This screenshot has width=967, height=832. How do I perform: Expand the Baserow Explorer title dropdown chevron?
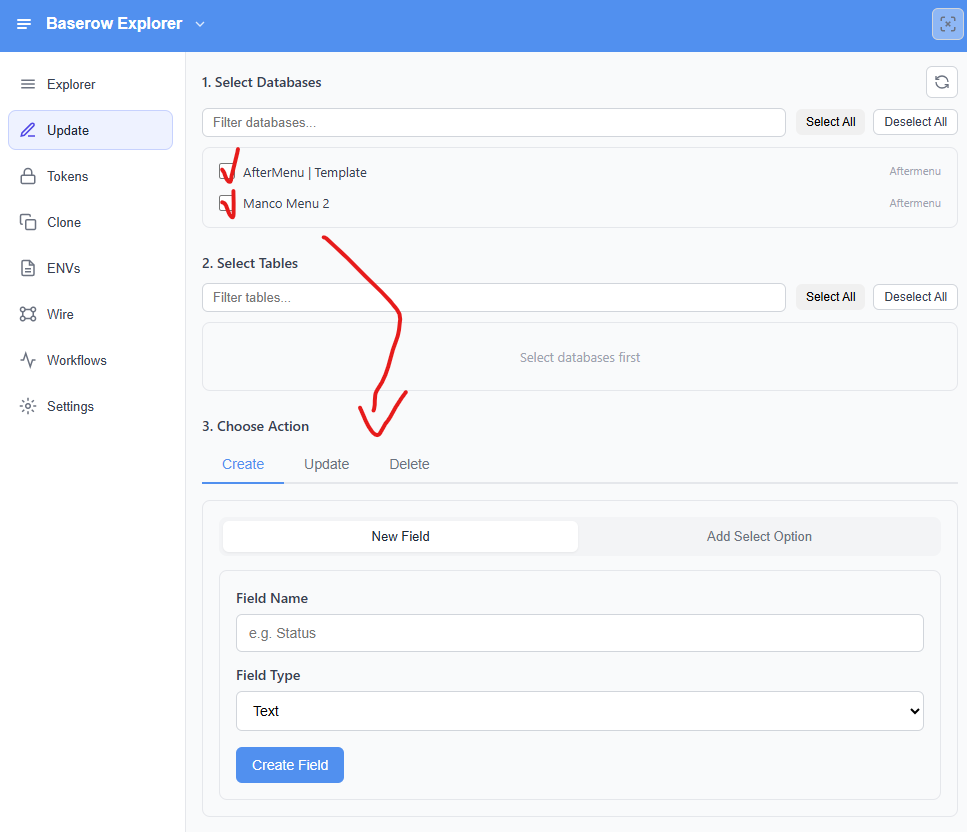coord(200,24)
